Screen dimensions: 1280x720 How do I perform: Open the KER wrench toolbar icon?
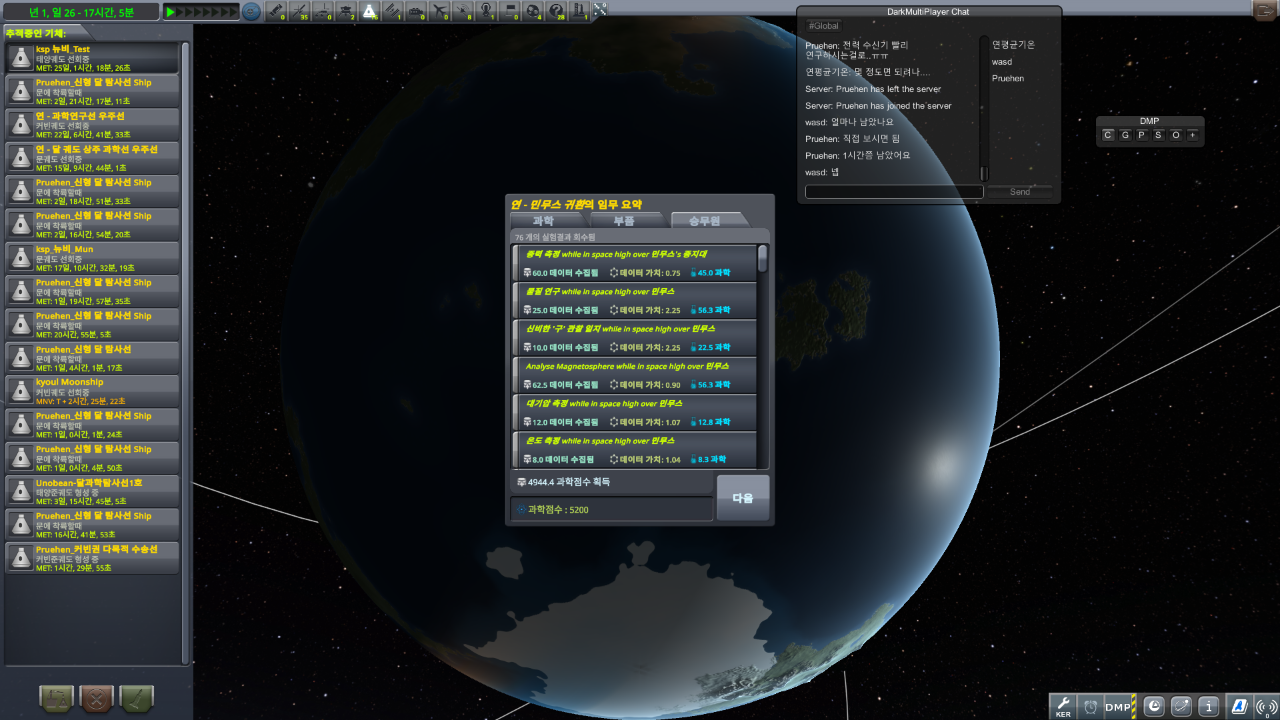coord(1063,707)
